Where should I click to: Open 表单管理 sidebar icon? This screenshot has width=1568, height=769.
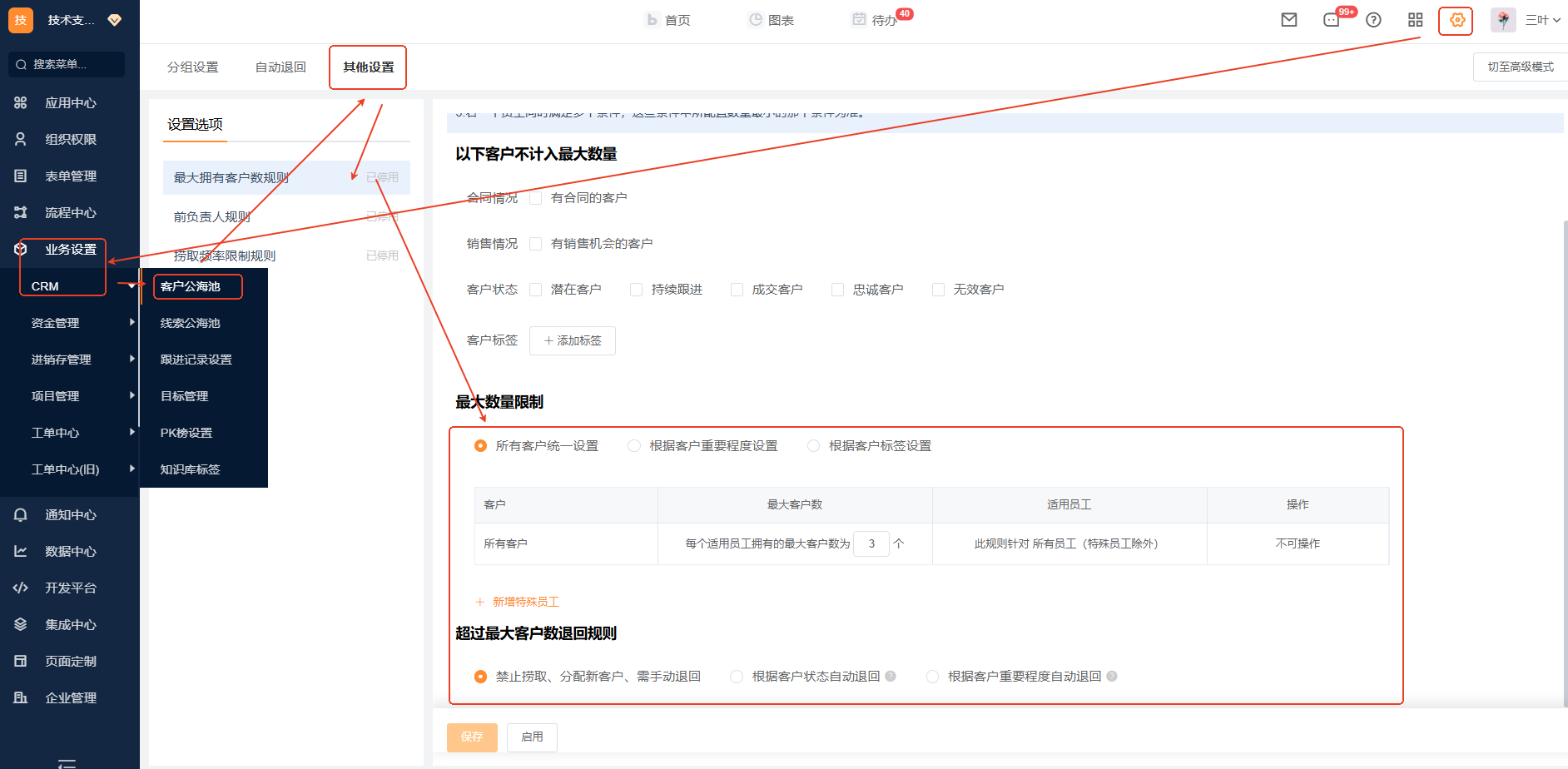21,176
